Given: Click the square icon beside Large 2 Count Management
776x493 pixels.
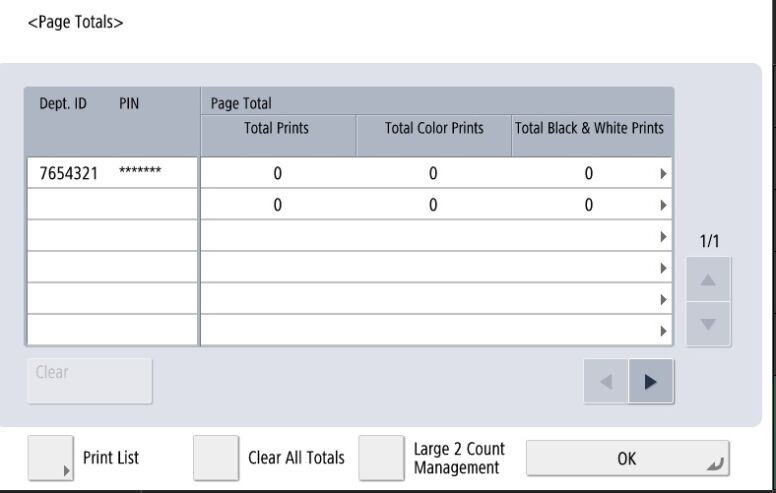Looking at the screenshot, I should point(381,458).
